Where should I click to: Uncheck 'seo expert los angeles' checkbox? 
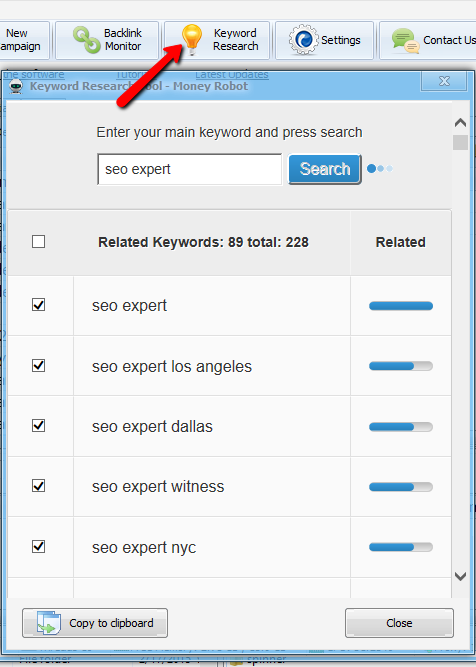39,365
